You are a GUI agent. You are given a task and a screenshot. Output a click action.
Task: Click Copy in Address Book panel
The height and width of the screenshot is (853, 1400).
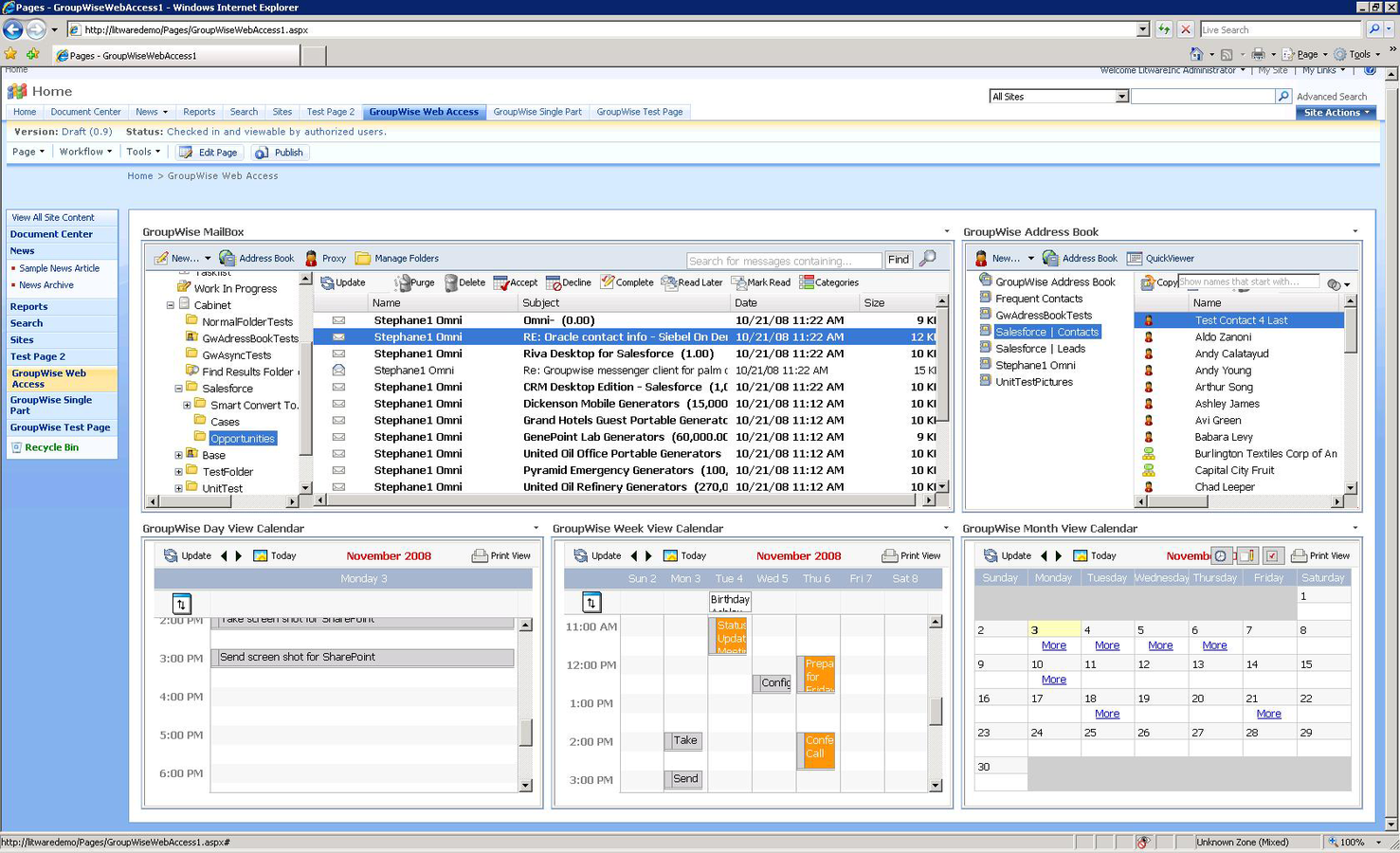(x=1158, y=282)
